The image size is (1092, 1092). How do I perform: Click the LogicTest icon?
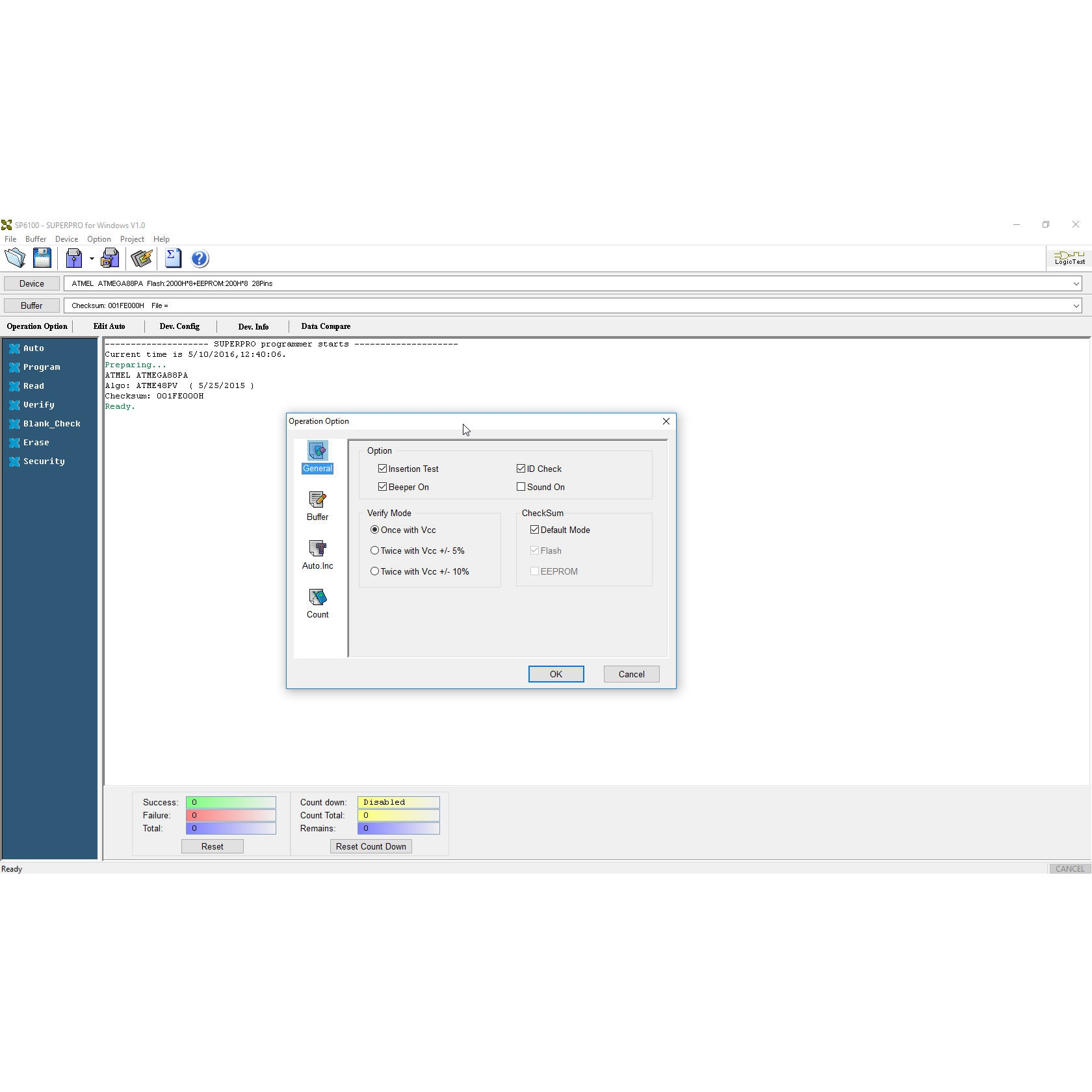[x=1069, y=258]
